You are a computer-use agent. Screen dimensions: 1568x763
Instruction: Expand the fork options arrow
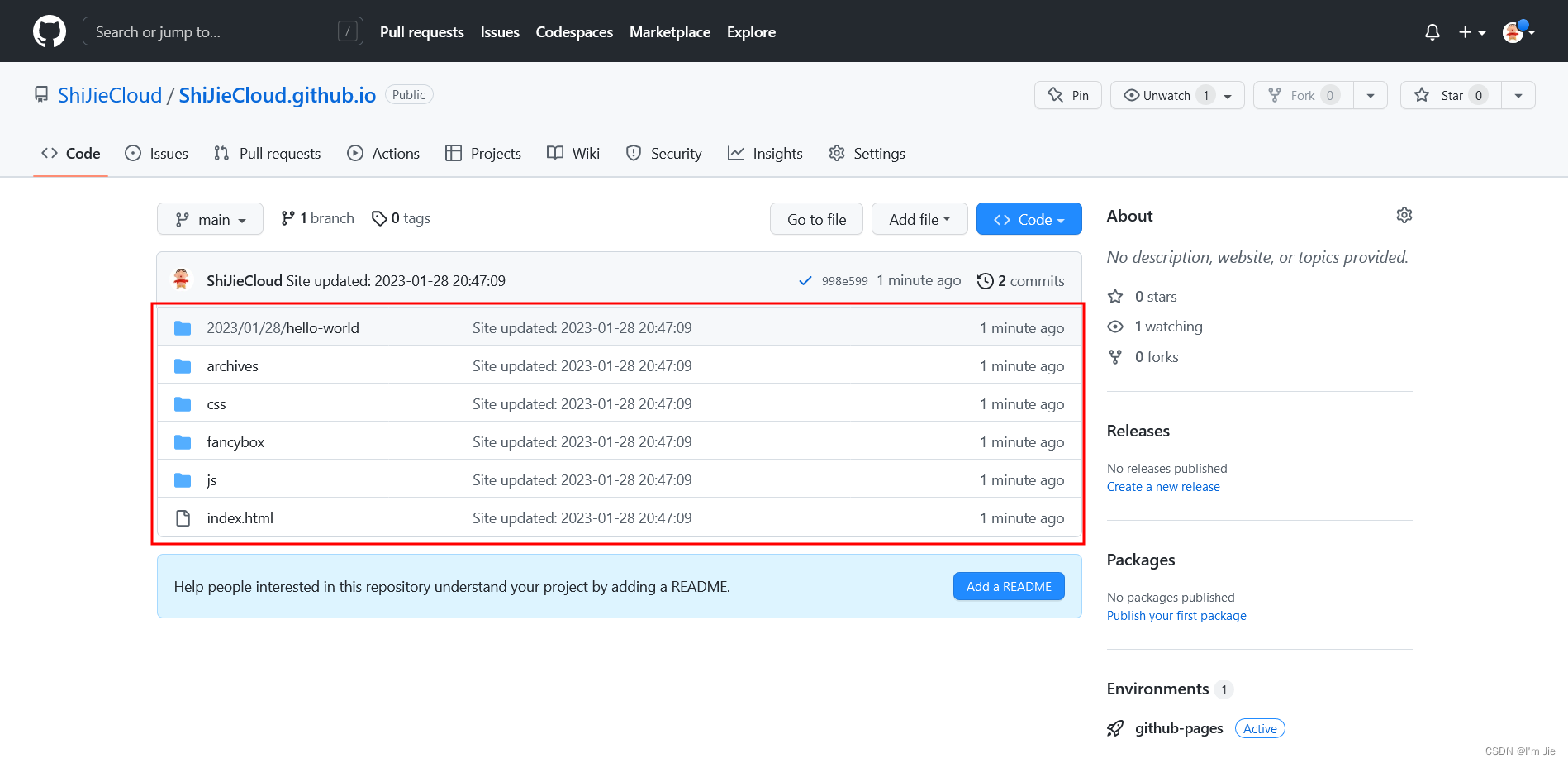1371,95
